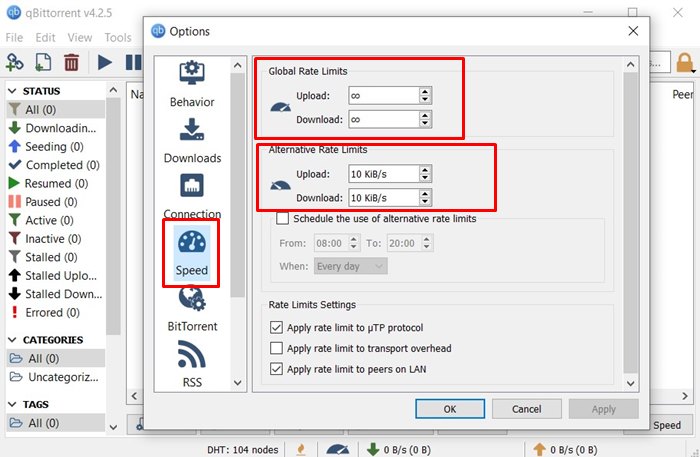This screenshot has height=457, width=700.
Task: Select All (0) under TAGS
Action: 56,423
